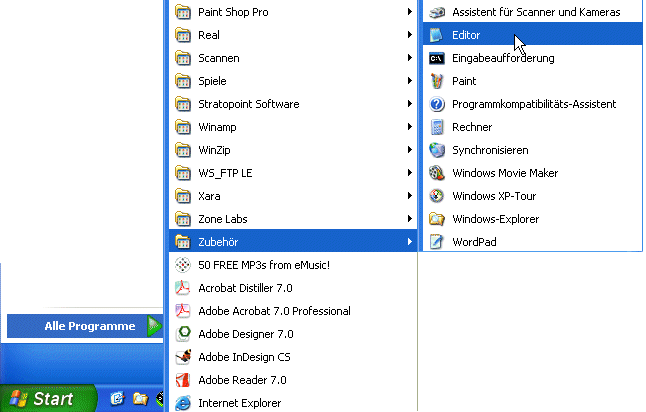Click the Alle Programme button
This screenshot has width=646, height=412.
[x=88, y=326]
